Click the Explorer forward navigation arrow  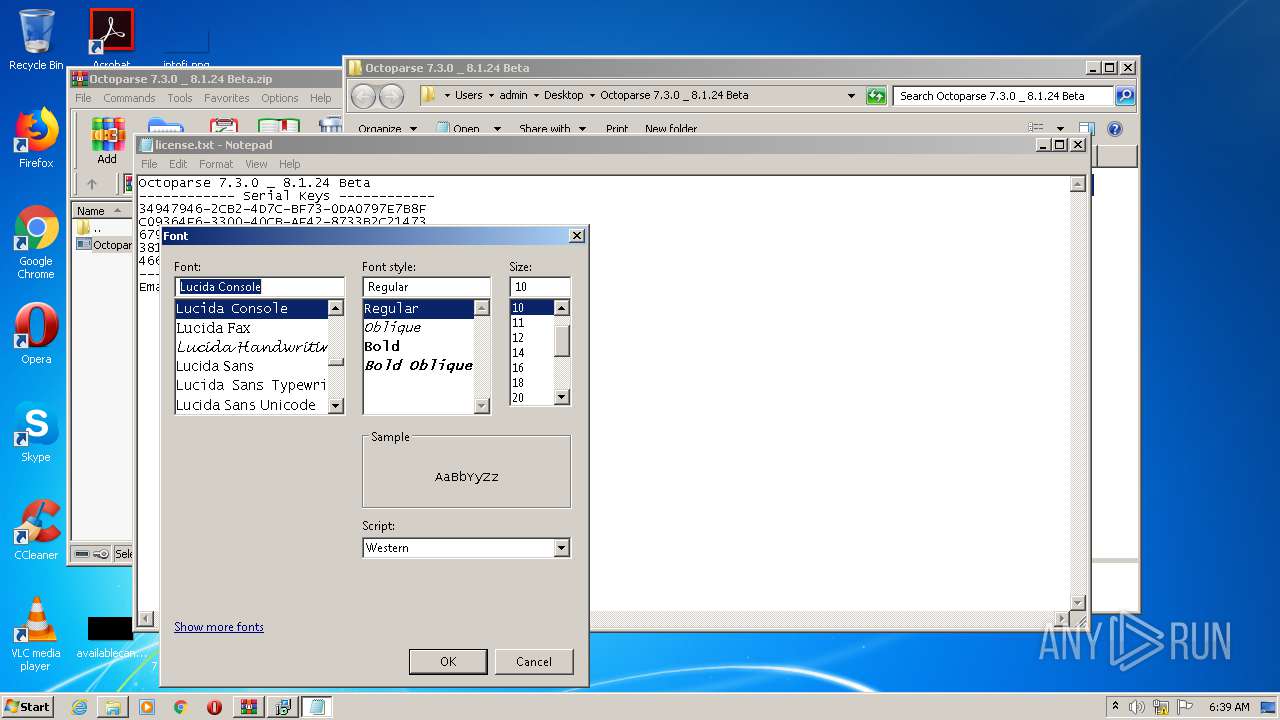pyautogui.click(x=391, y=96)
